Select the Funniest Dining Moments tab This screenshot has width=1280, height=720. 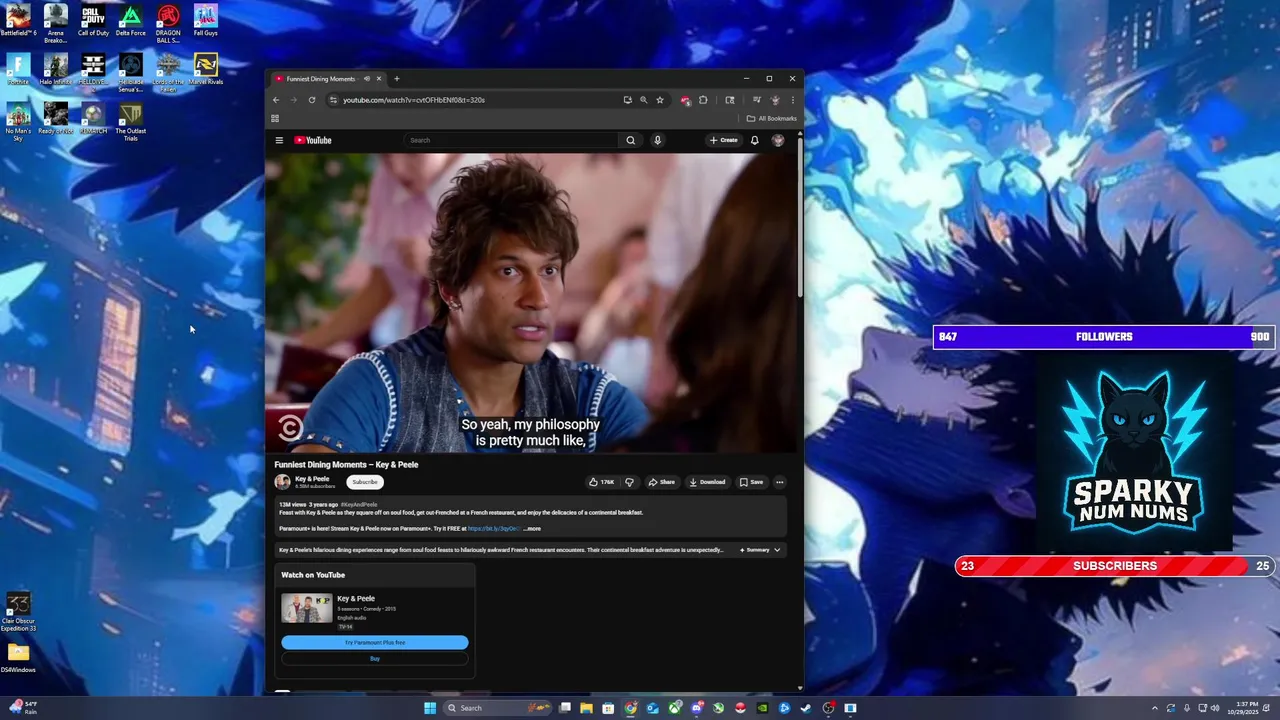(x=329, y=78)
